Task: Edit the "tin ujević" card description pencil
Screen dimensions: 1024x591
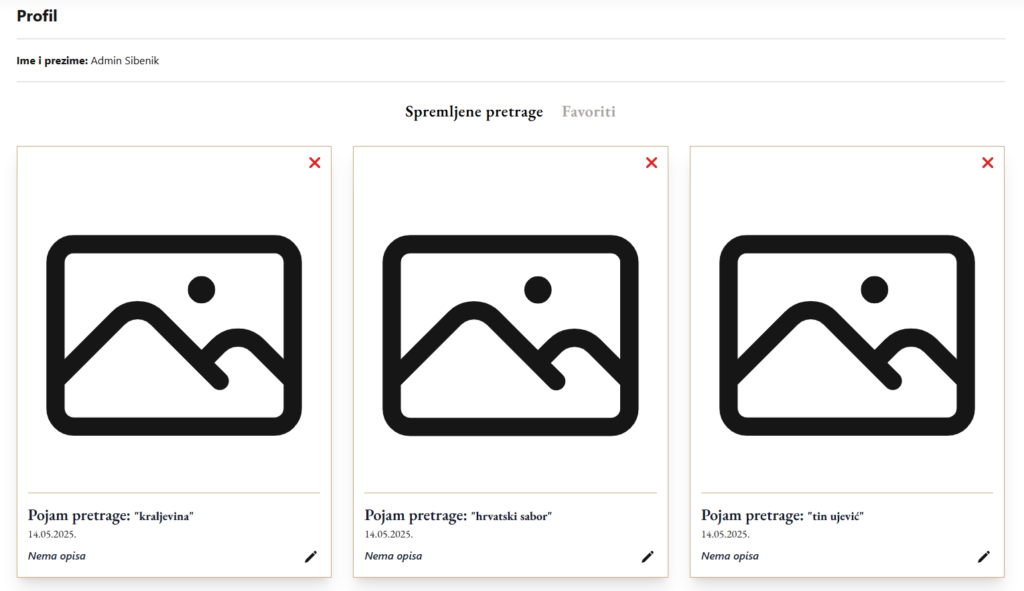Action: 984,556
